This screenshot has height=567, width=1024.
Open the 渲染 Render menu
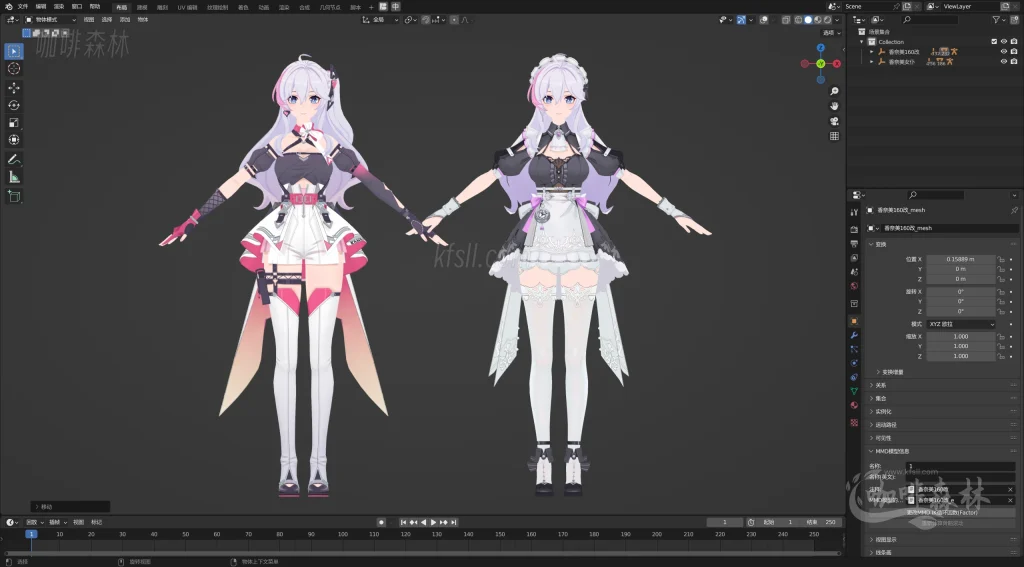(59, 7)
